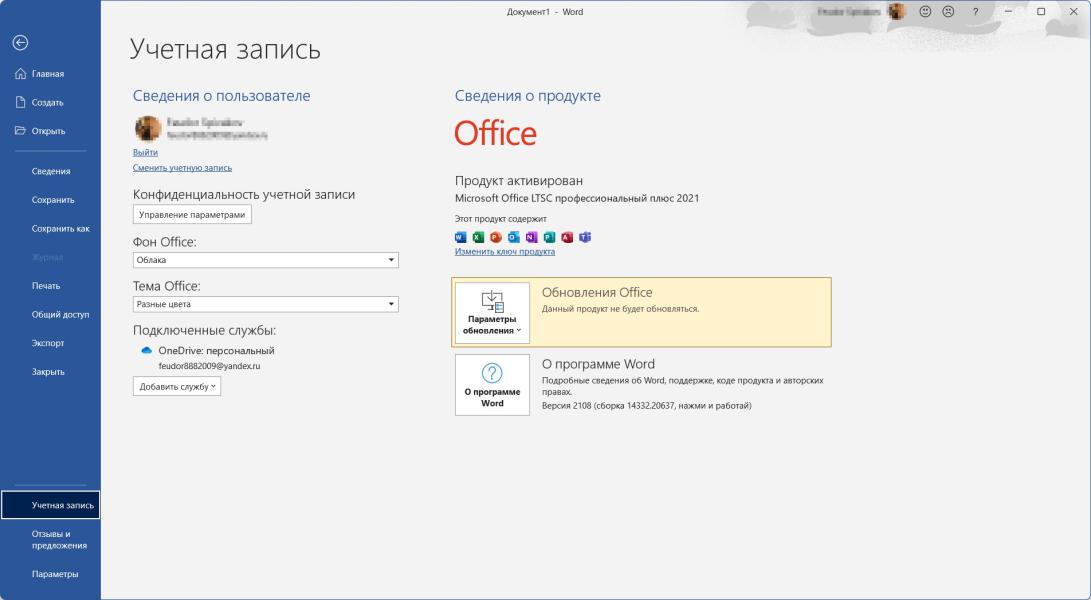Screen dimensions: 1091x600
Task: Click the О программе Word button
Action: (x=492, y=385)
